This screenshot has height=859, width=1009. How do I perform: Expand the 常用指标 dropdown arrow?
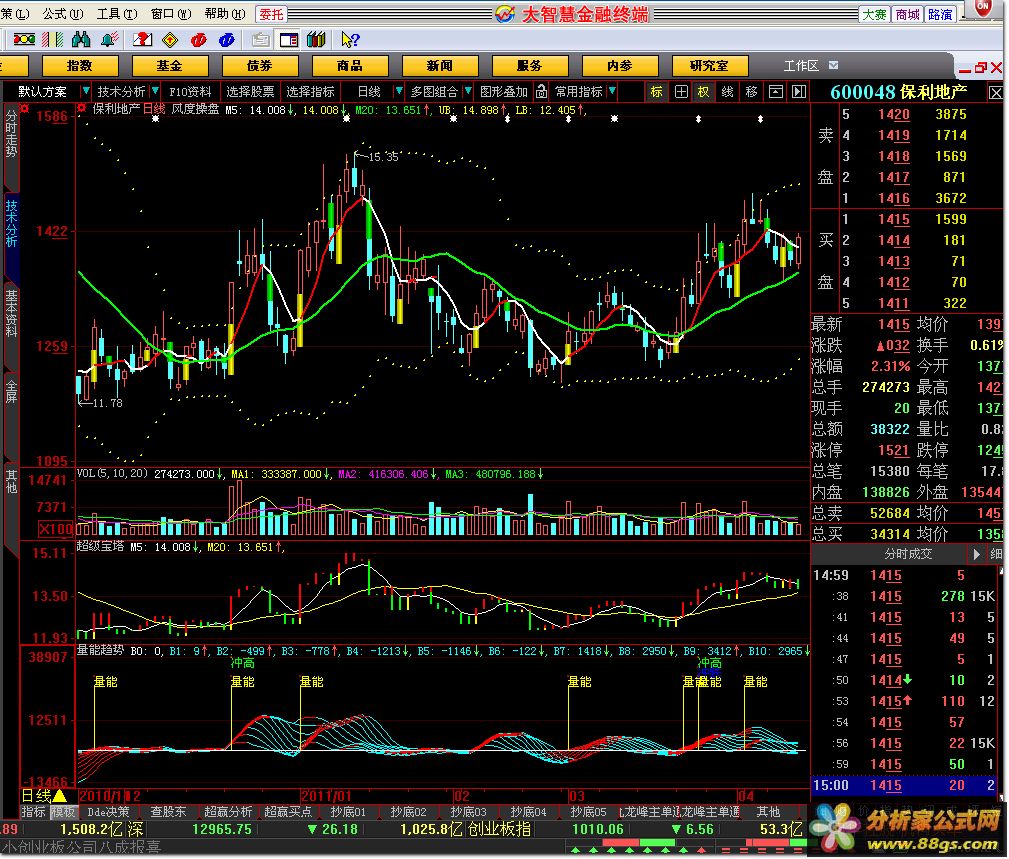612,91
